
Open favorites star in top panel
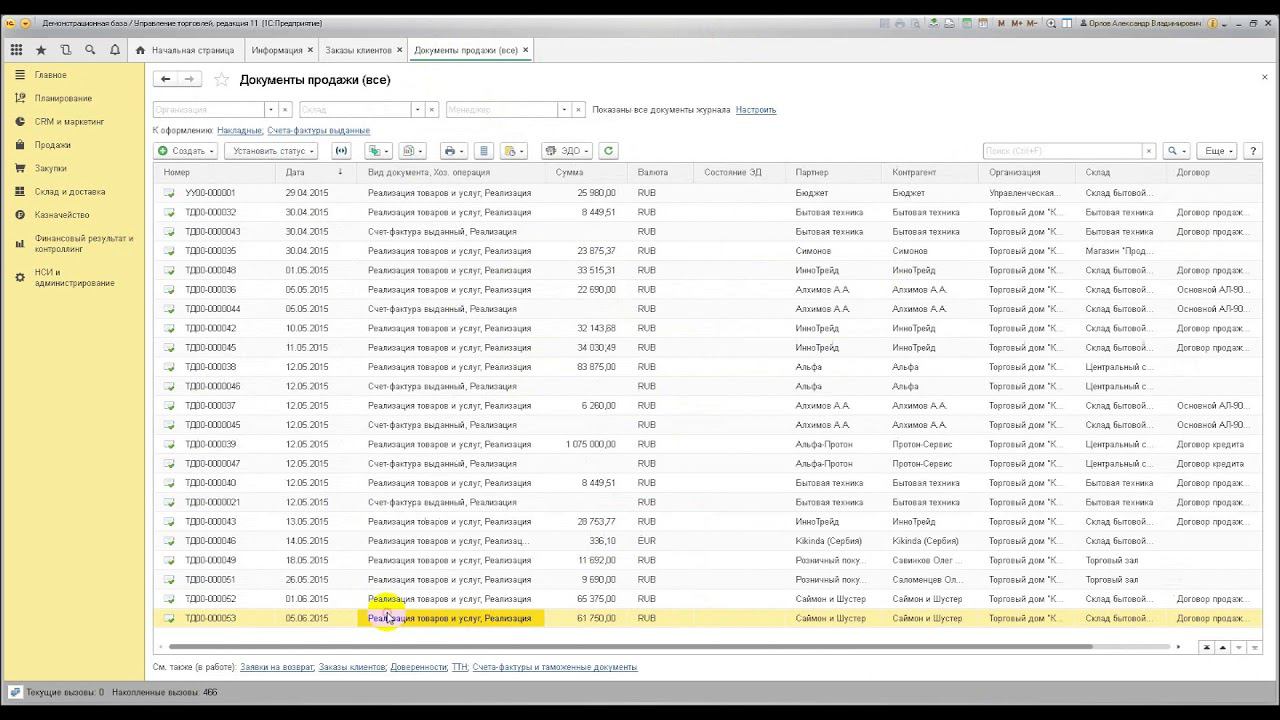(41, 49)
